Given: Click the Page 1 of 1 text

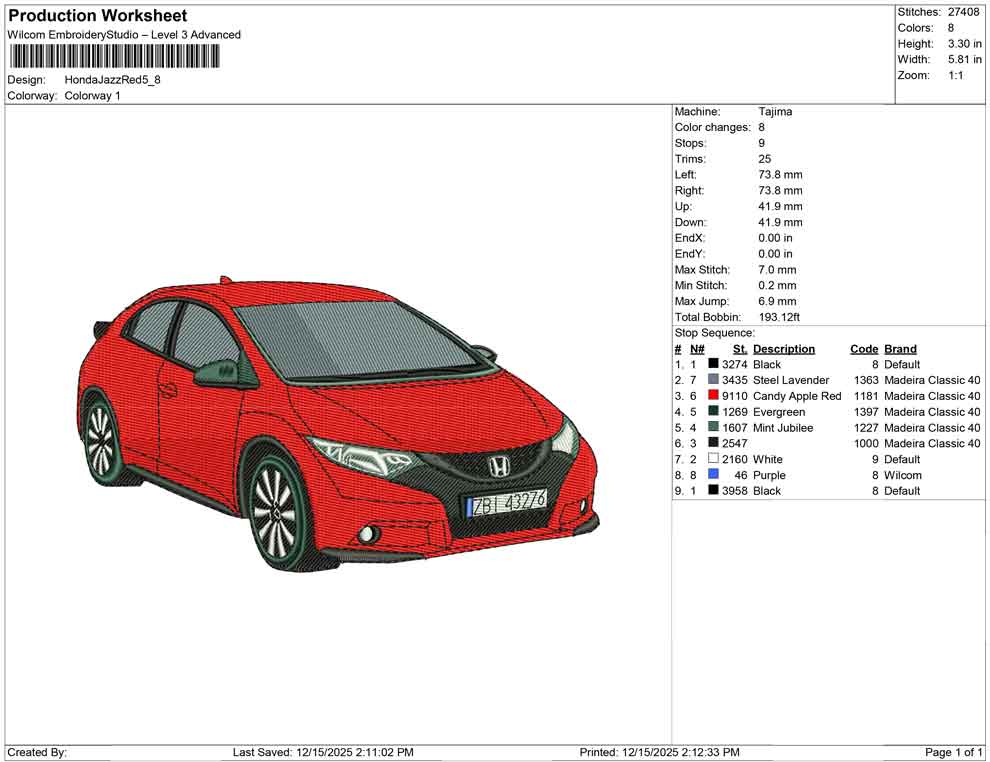Looking at the screenshot, I should click(950, 752).
